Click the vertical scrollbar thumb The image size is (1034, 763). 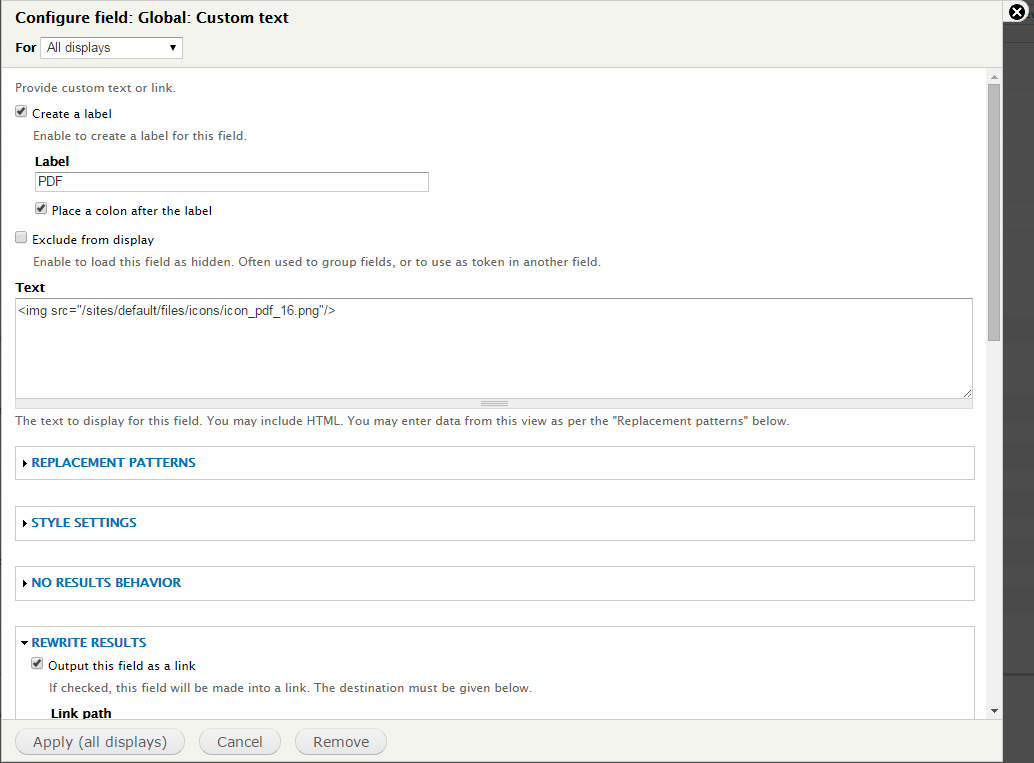pyautogui.click(x=994, y=212)
